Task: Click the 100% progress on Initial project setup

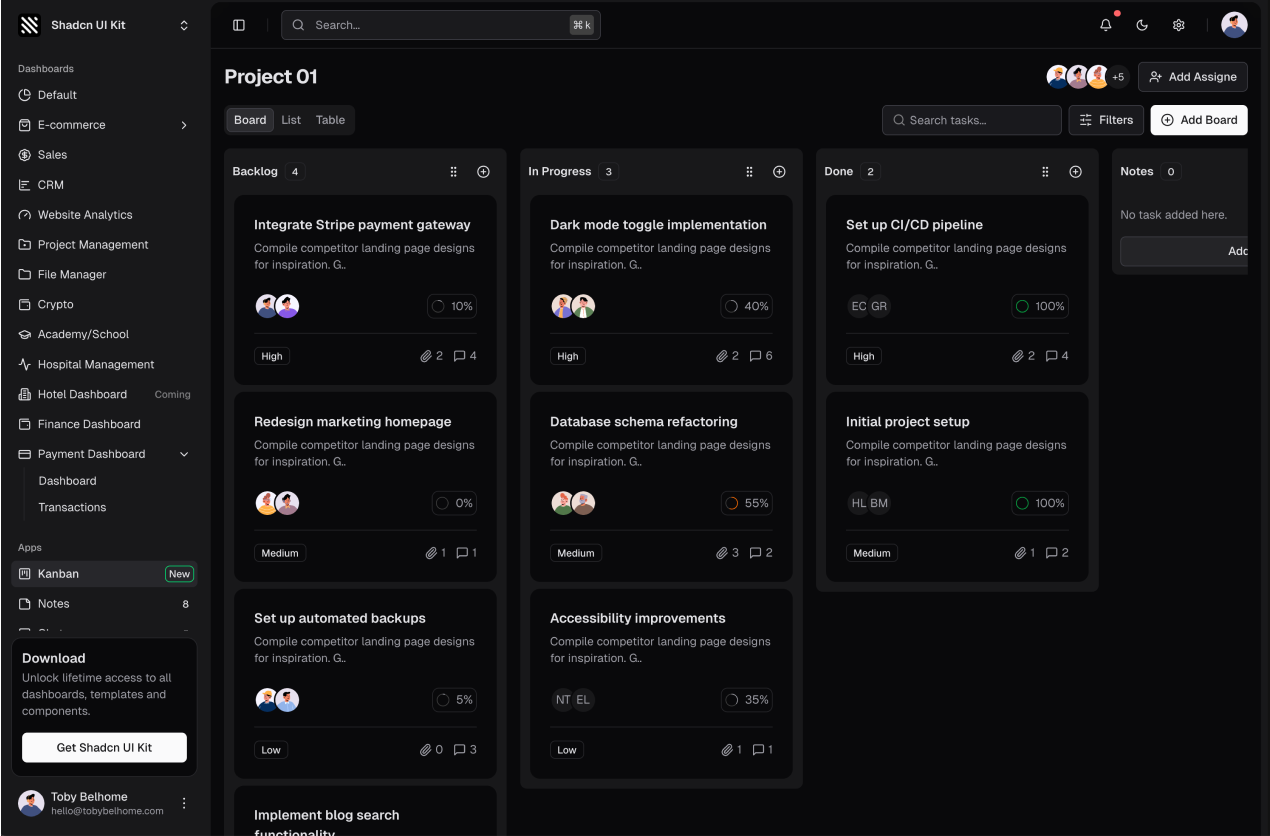Action: click(x=1040, y=503)
